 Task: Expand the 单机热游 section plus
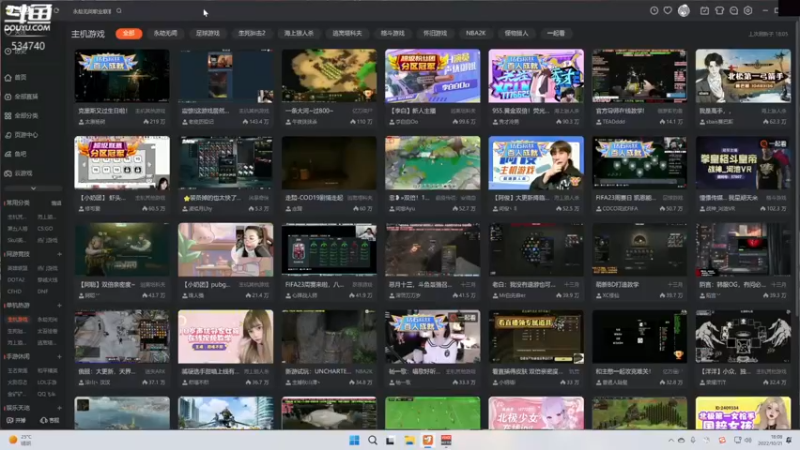[59, 305]
